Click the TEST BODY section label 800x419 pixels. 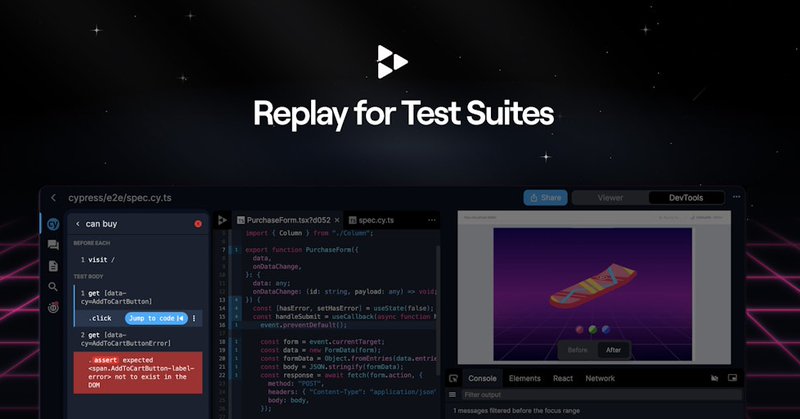(88, 276)
